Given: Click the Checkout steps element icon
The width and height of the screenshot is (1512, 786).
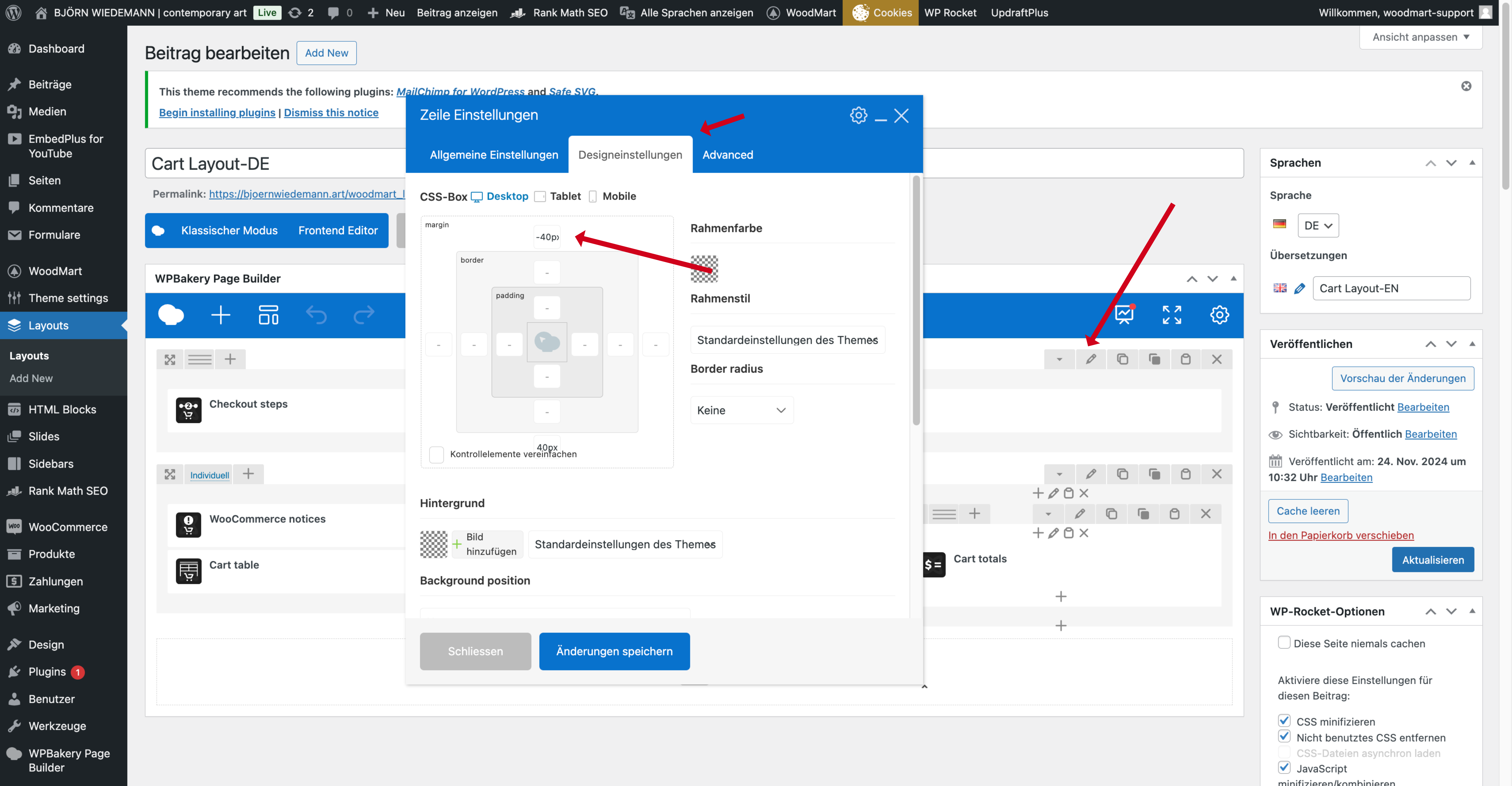Looking at the screenshot, I should [x=188, y=410].
